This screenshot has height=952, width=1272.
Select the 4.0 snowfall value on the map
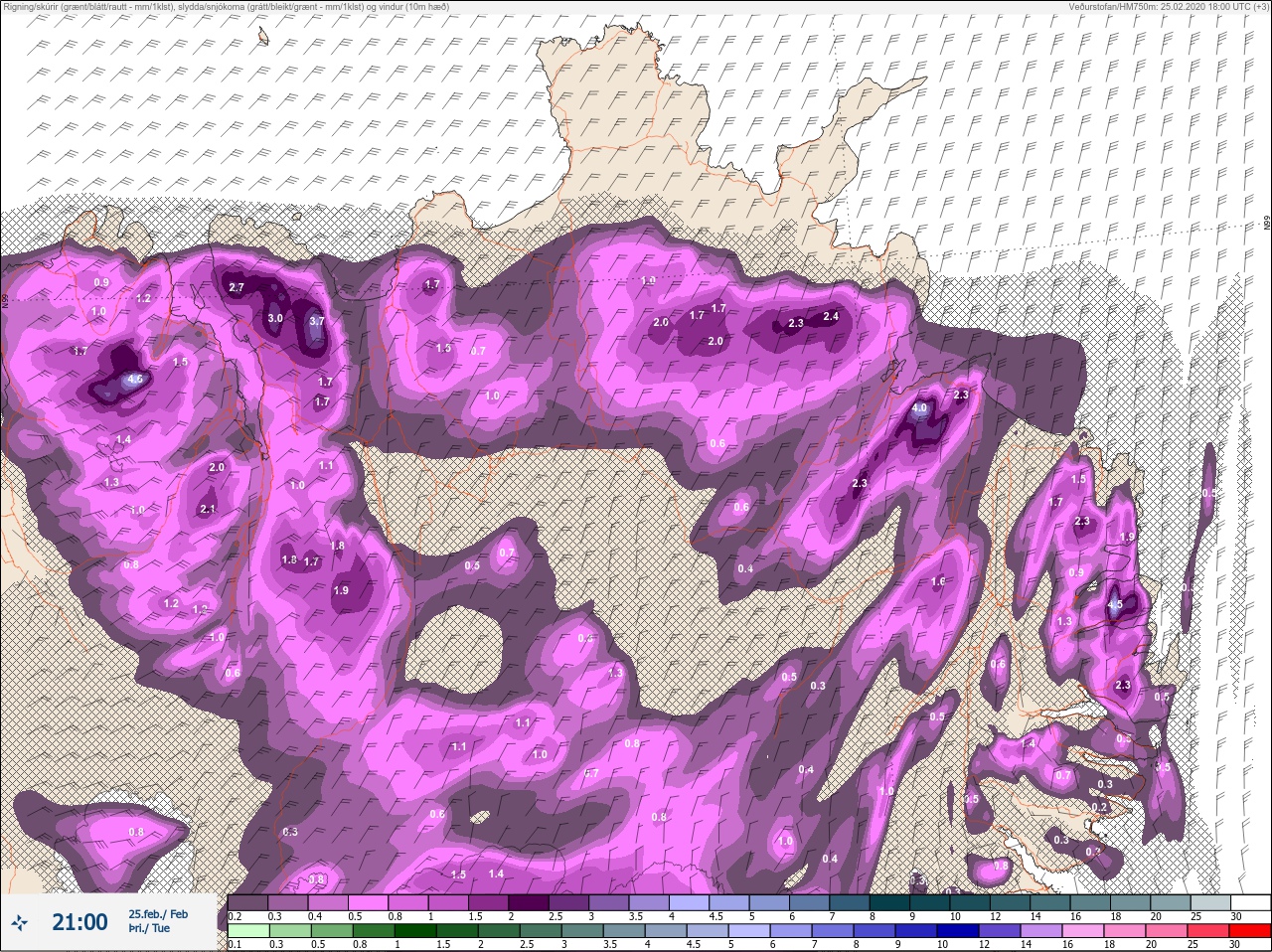pyautogui.click(x=920, y=407)
